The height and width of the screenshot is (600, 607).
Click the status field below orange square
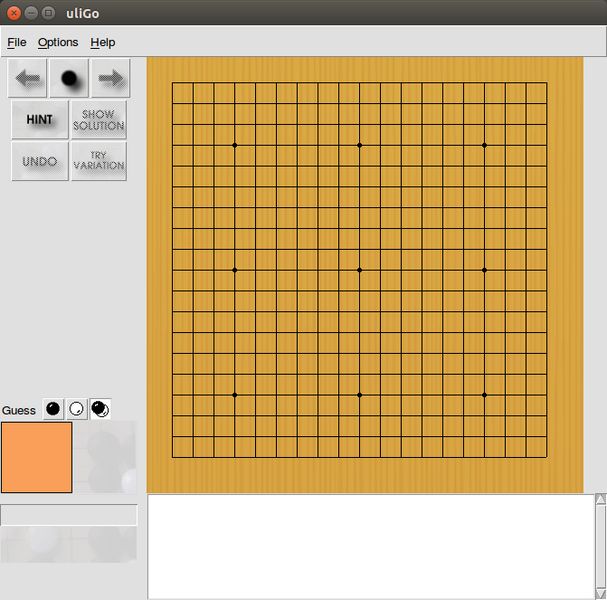click(x=69, y=515)
